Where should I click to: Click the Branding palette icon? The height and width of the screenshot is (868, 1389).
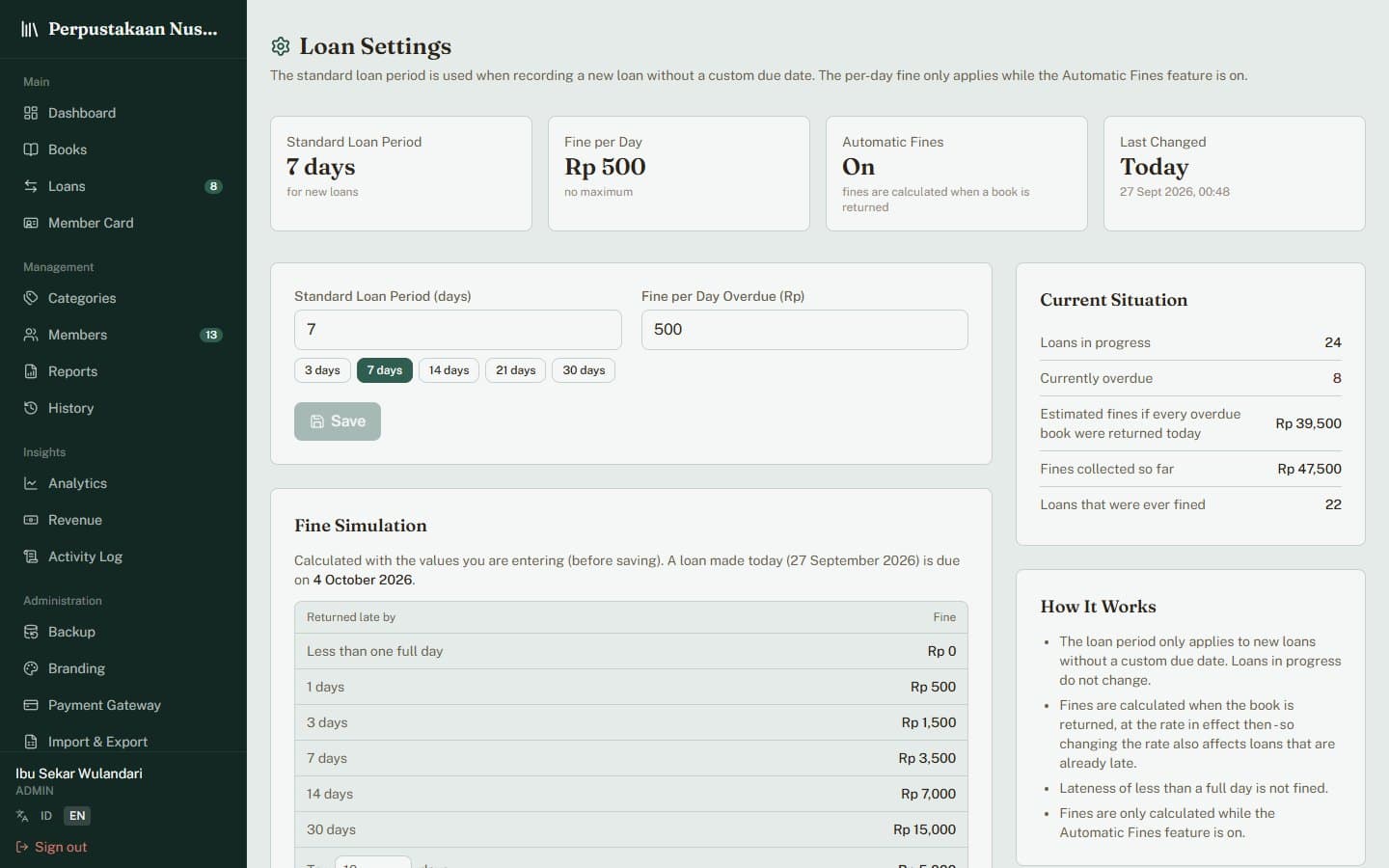tap(31, 668)
